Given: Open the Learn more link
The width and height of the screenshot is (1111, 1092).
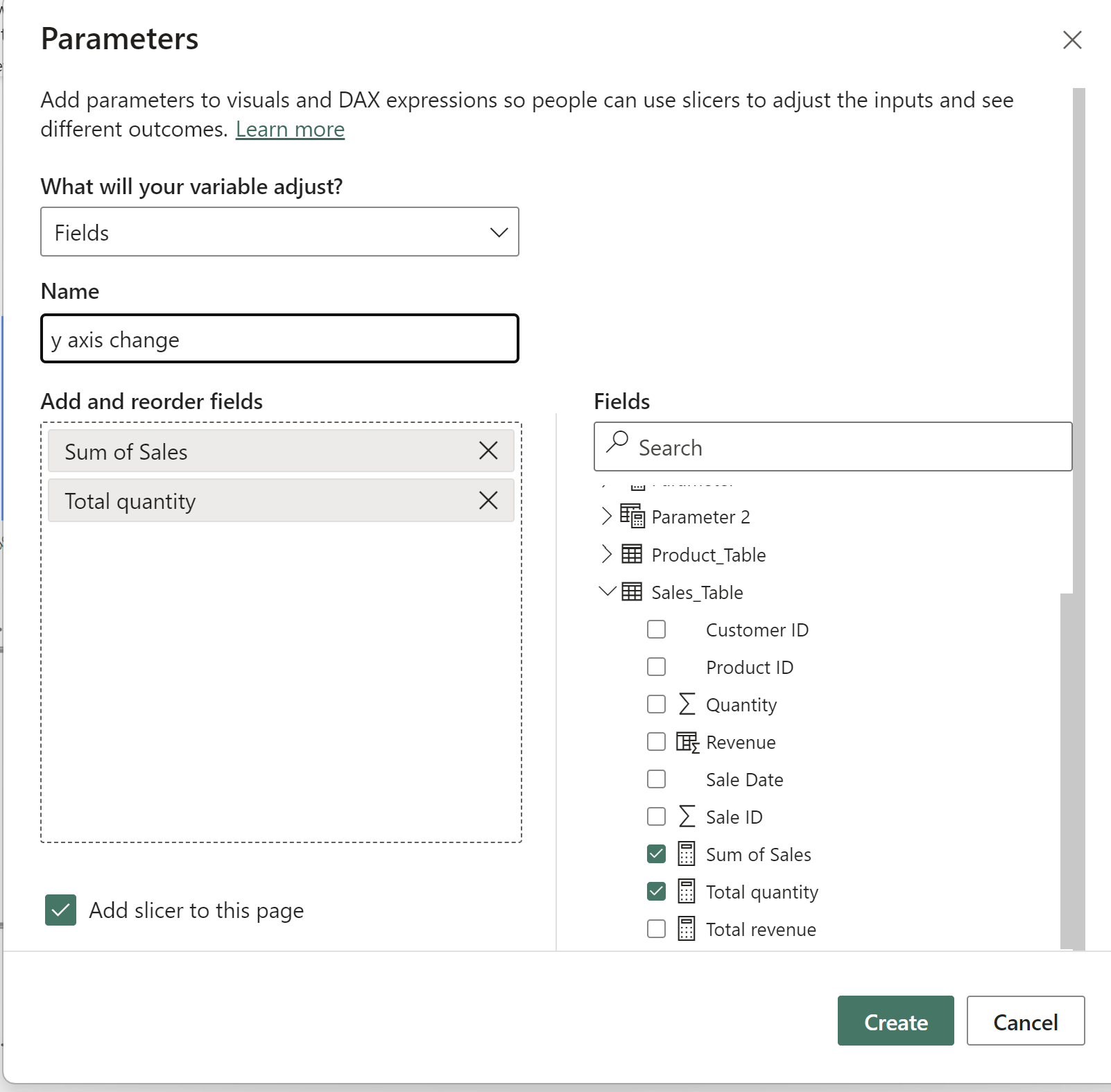Looking at the screenshot, I should tap(290, 130).
